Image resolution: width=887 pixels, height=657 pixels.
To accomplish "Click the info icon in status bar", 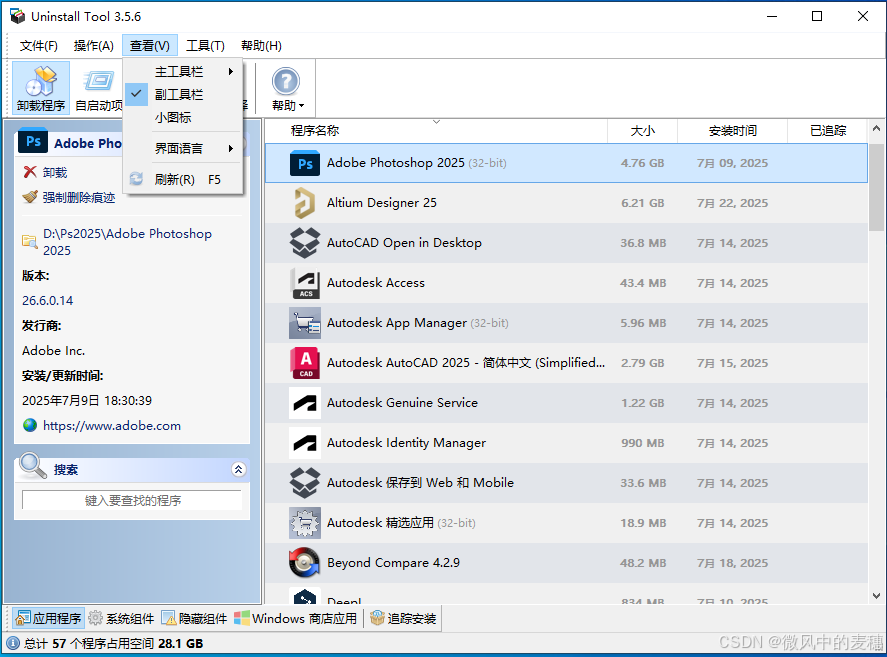I will 13,643.
